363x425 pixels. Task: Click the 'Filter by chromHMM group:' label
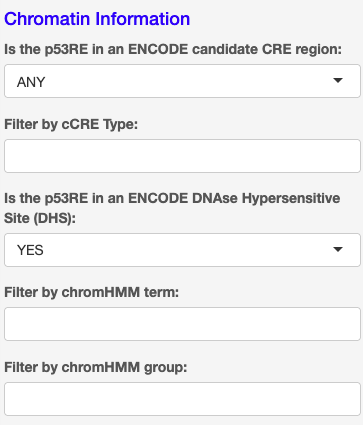coord(96,367)
